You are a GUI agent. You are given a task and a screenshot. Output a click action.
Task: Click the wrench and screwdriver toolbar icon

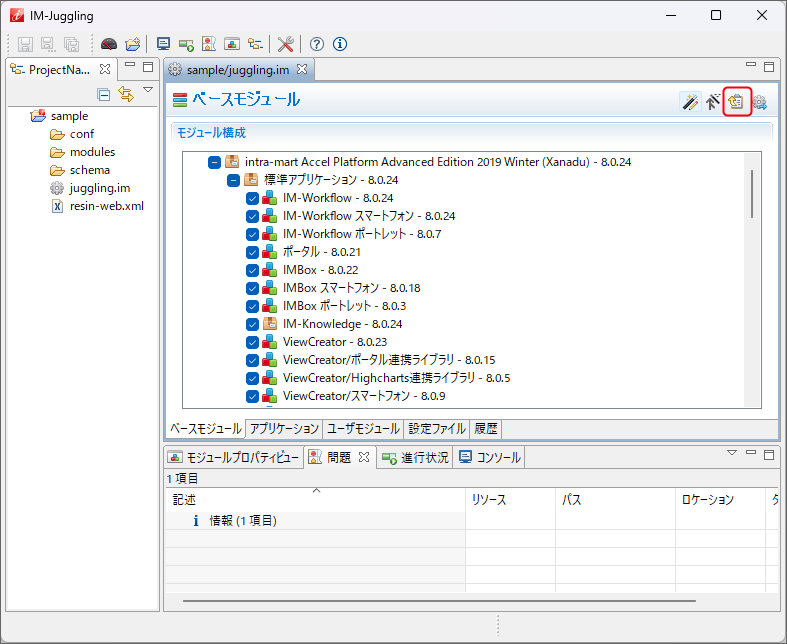coord(286,44)
